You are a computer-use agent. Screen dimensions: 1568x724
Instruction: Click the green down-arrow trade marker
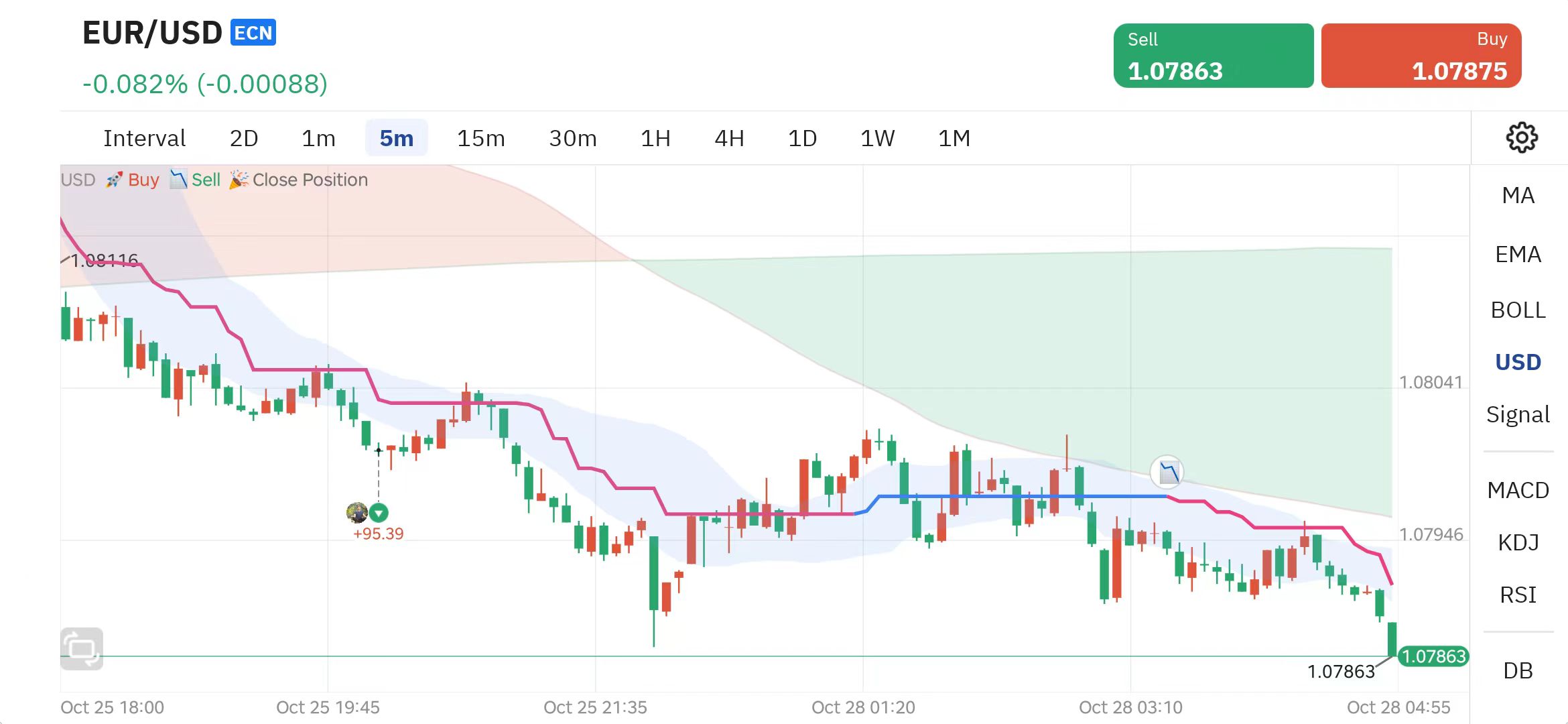click(379, 514)
